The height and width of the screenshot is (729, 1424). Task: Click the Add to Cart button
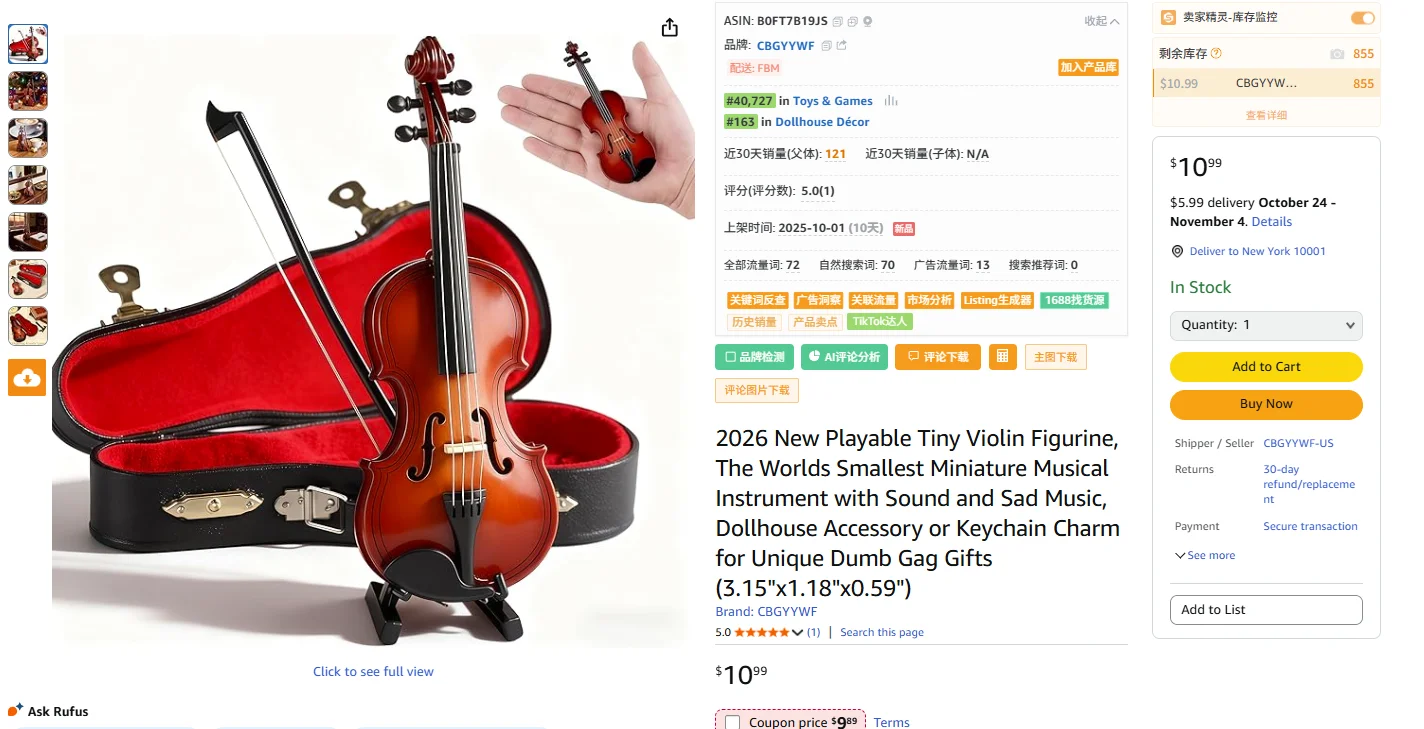[x=1266, y=367]
